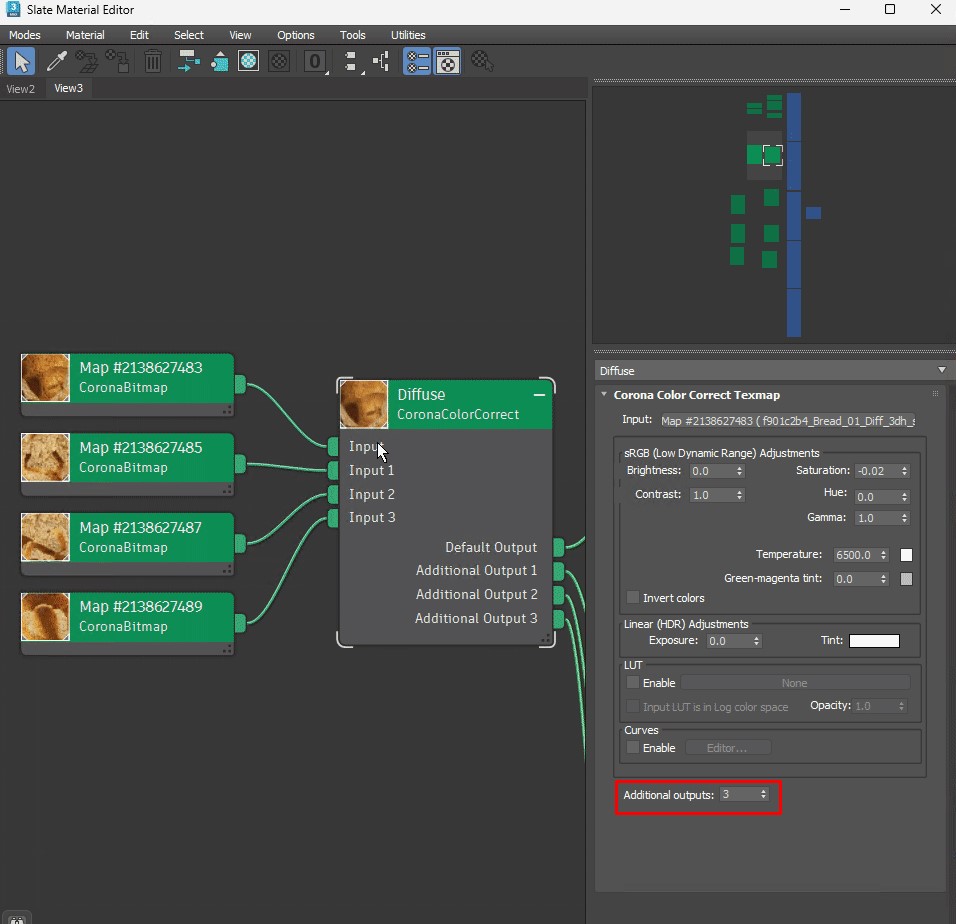Collapse the Corona Color Correct Texmap rollout
Screen dimensions: 956x924
pos(604,395)
